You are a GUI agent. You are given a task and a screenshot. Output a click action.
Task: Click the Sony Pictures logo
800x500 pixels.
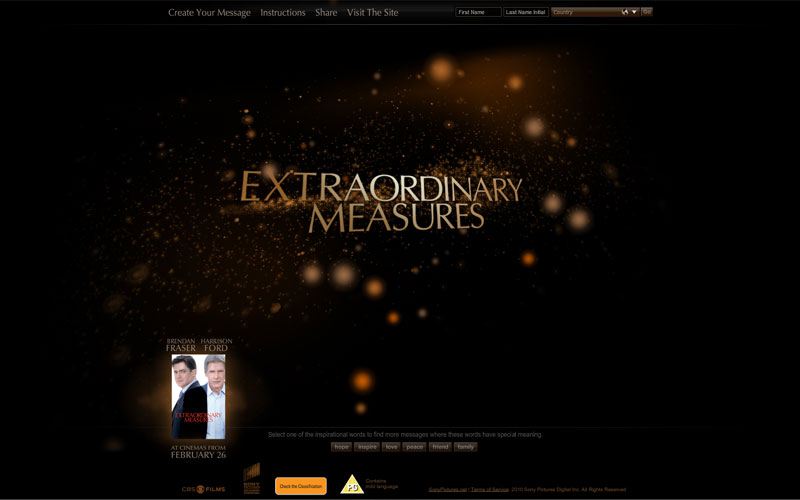pos(252,478)
